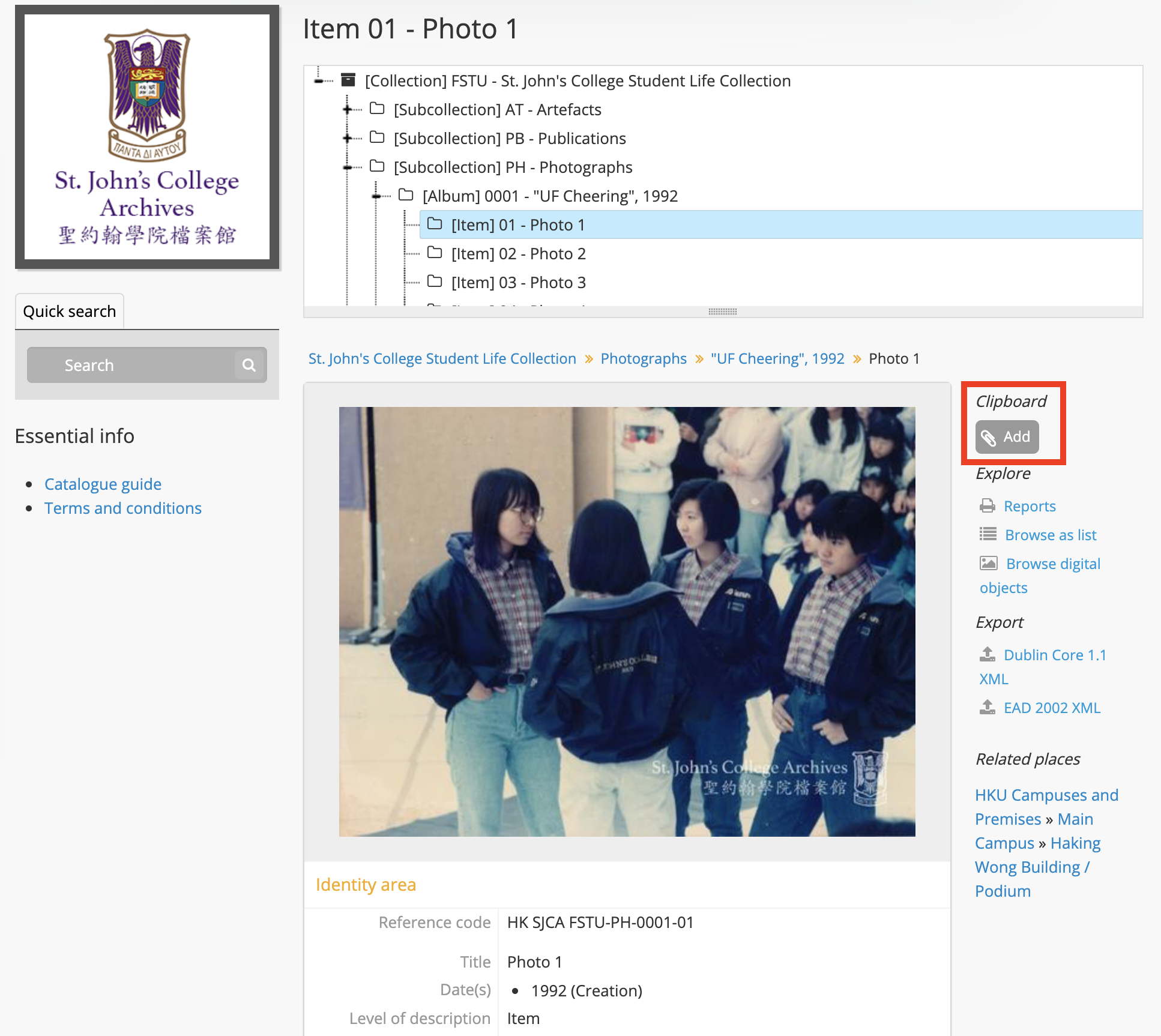
Task: Click the EAD 2002 XML export icon
Action: [986, 708]
